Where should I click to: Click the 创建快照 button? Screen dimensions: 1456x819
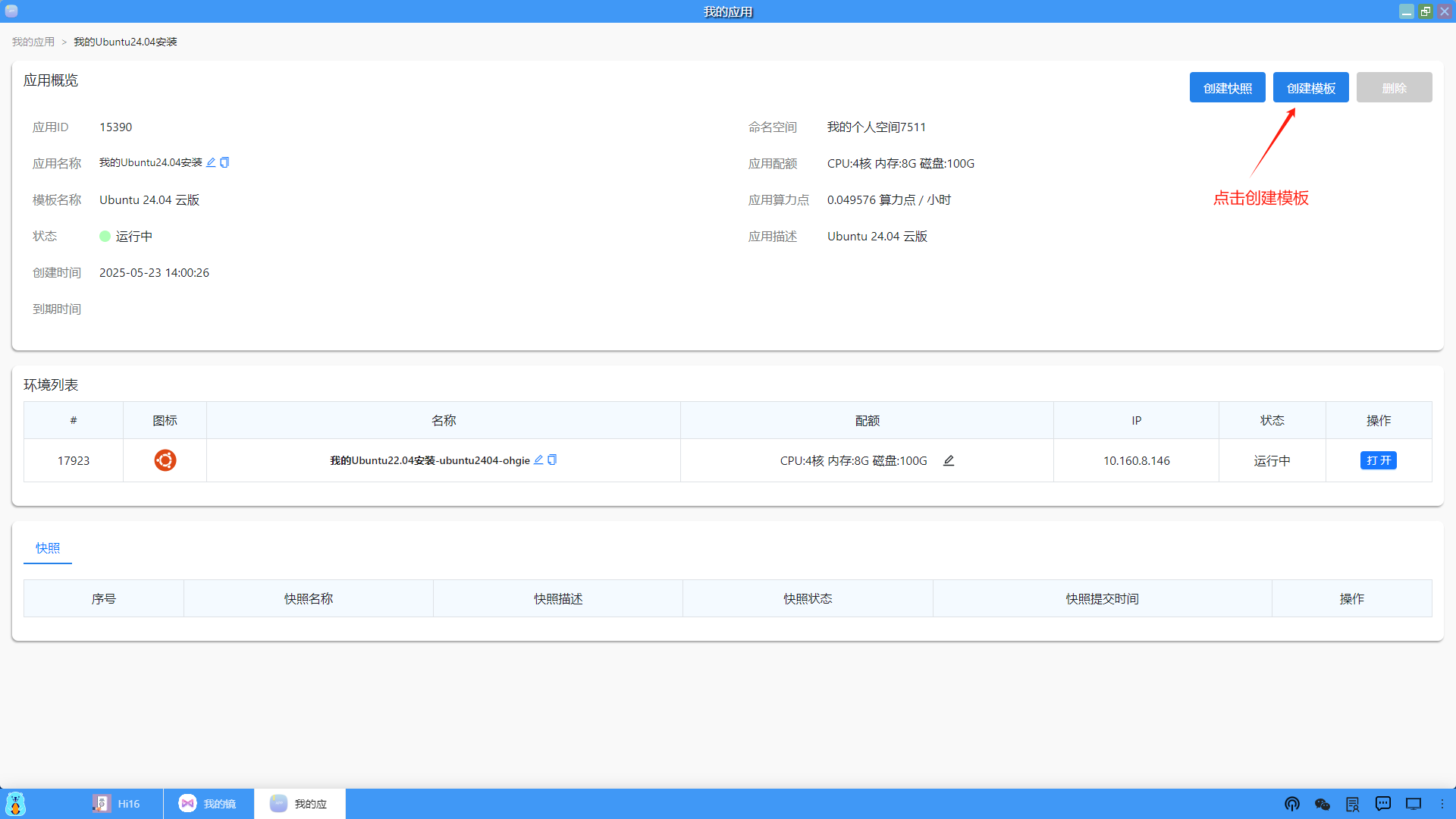[1227, 87]
